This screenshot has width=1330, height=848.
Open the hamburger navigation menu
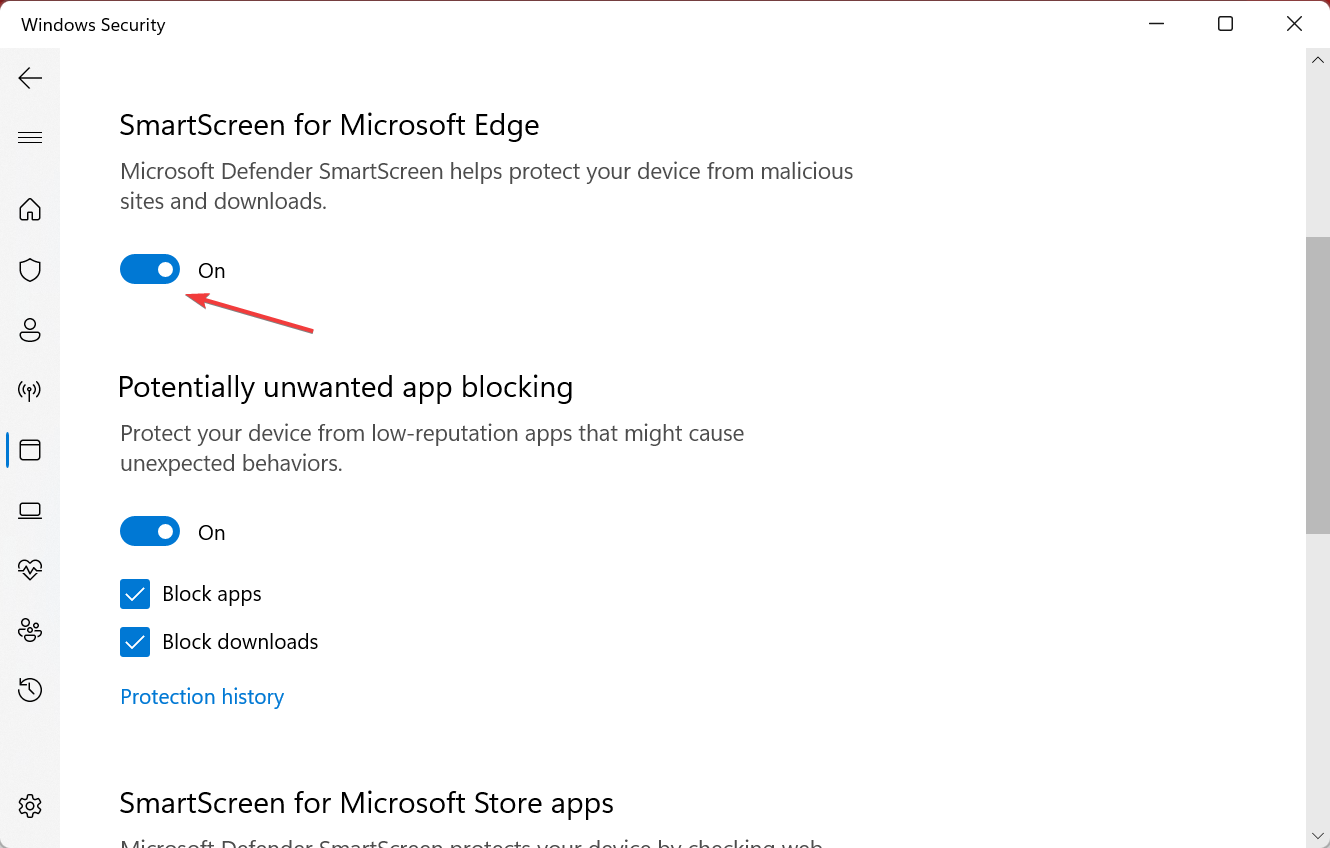click(x=30, y=138)
